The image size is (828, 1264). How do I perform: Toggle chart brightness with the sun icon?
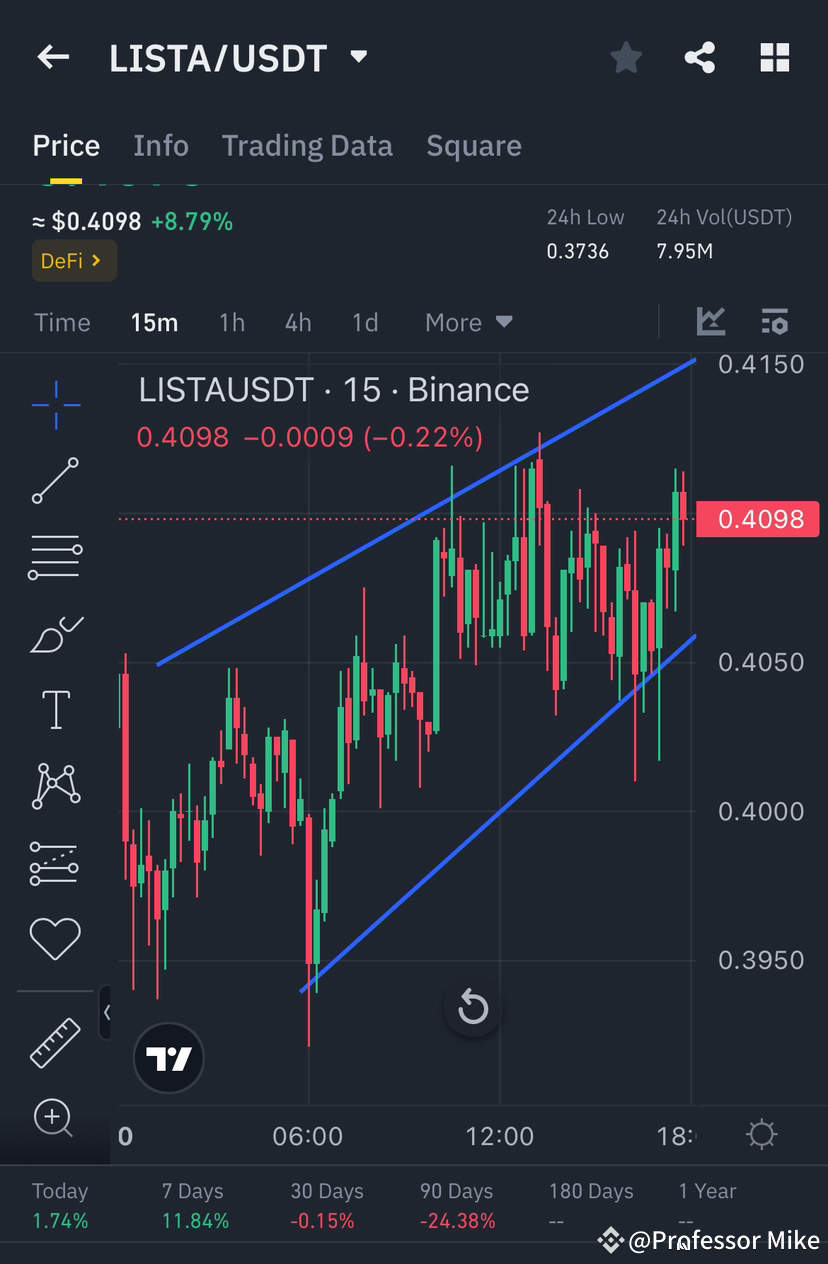coord(761,1134)
